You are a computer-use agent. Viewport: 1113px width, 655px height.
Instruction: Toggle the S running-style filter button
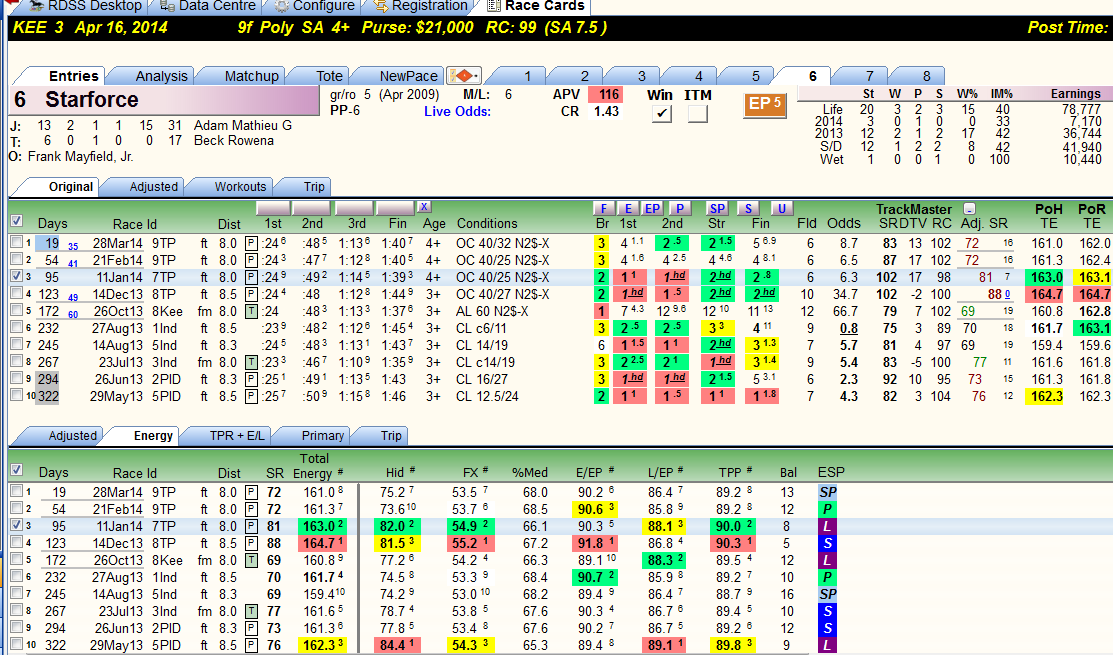pyautogui.click(x=748, y=208)
